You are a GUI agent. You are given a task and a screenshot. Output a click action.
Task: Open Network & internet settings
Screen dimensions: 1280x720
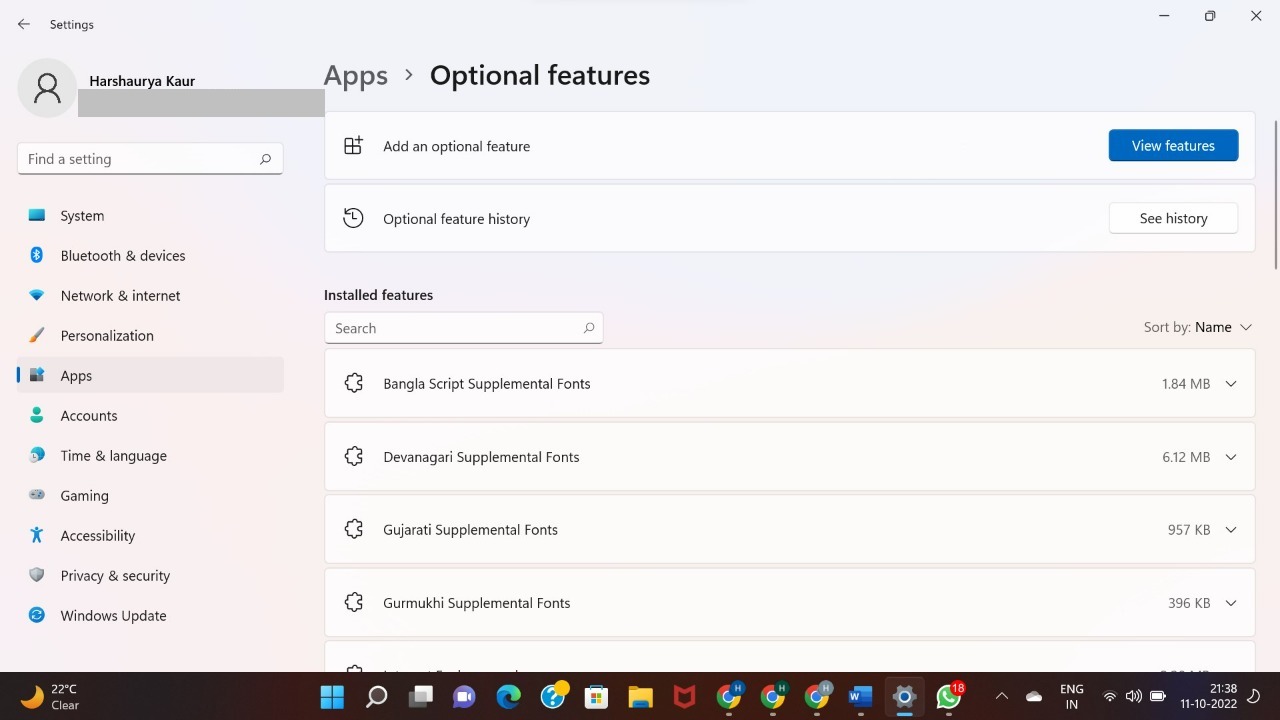pyautogui.click(x=119, y=295)
